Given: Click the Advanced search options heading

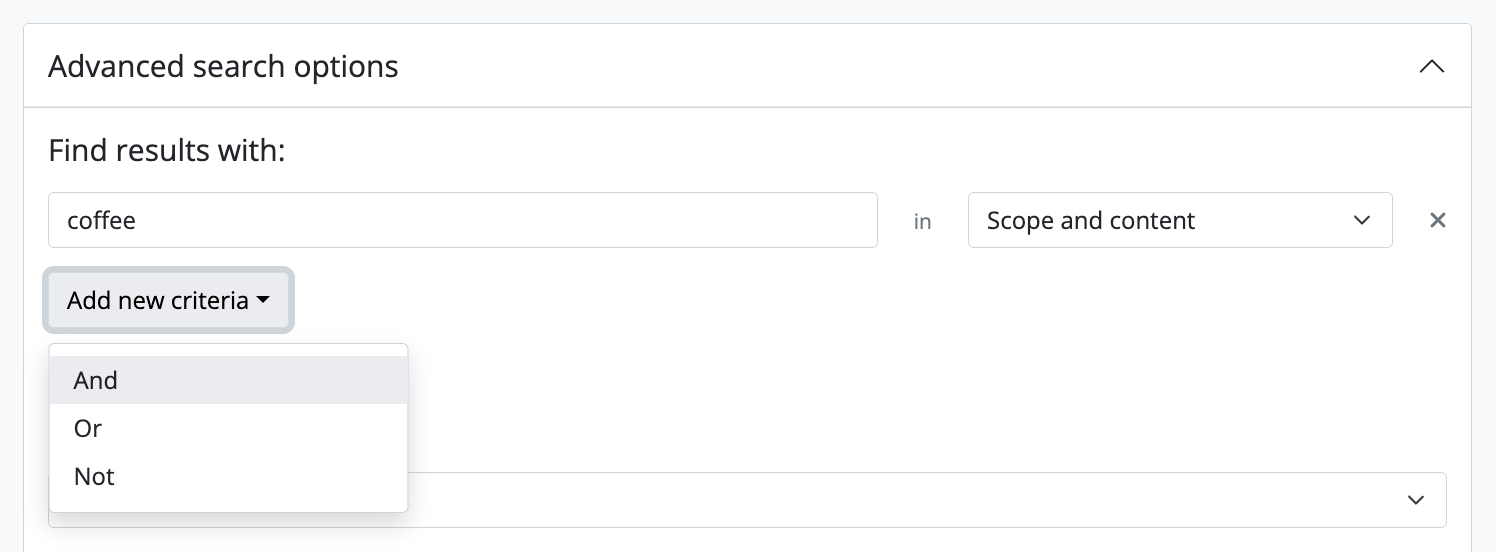Looking at the screenshot, I should [x=223, y=67].
